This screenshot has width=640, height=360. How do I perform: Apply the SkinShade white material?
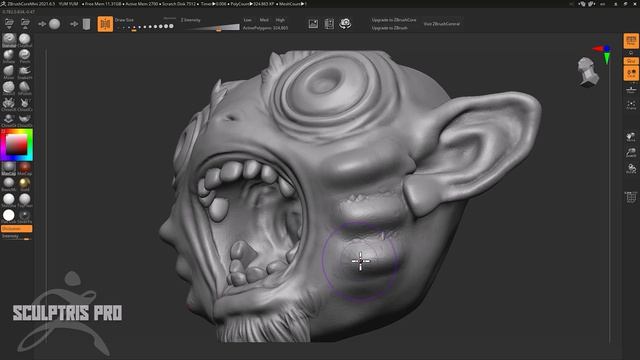9,200
